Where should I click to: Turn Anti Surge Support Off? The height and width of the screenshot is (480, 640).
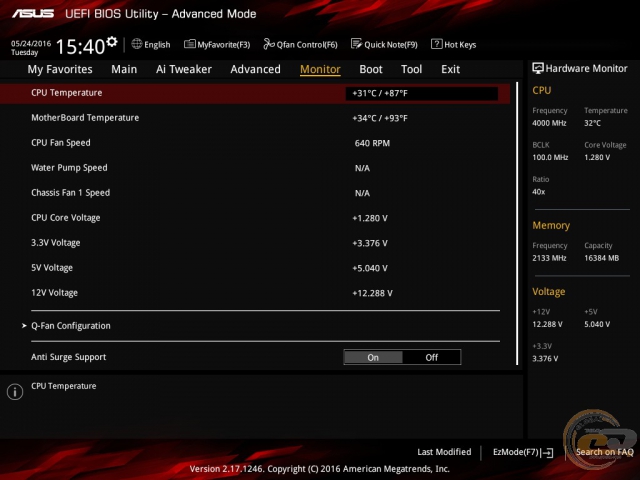pos(431,358)
